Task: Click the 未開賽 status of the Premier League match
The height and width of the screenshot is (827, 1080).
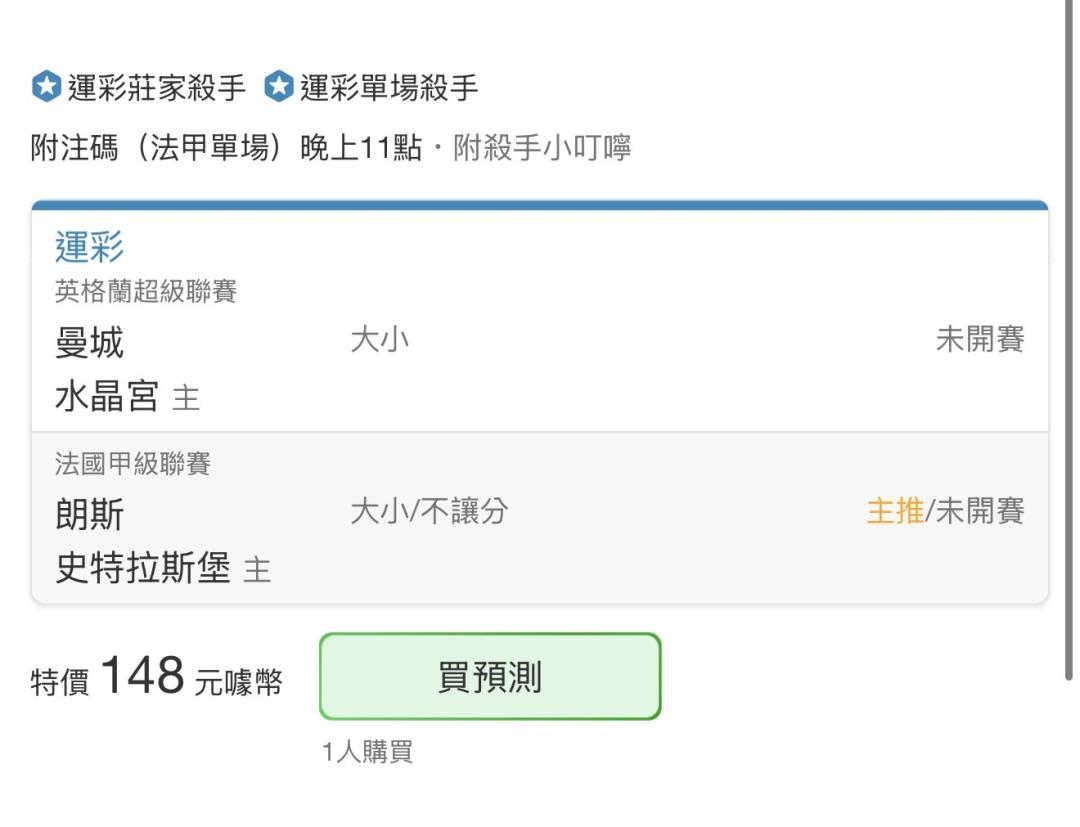Action: 980,339
